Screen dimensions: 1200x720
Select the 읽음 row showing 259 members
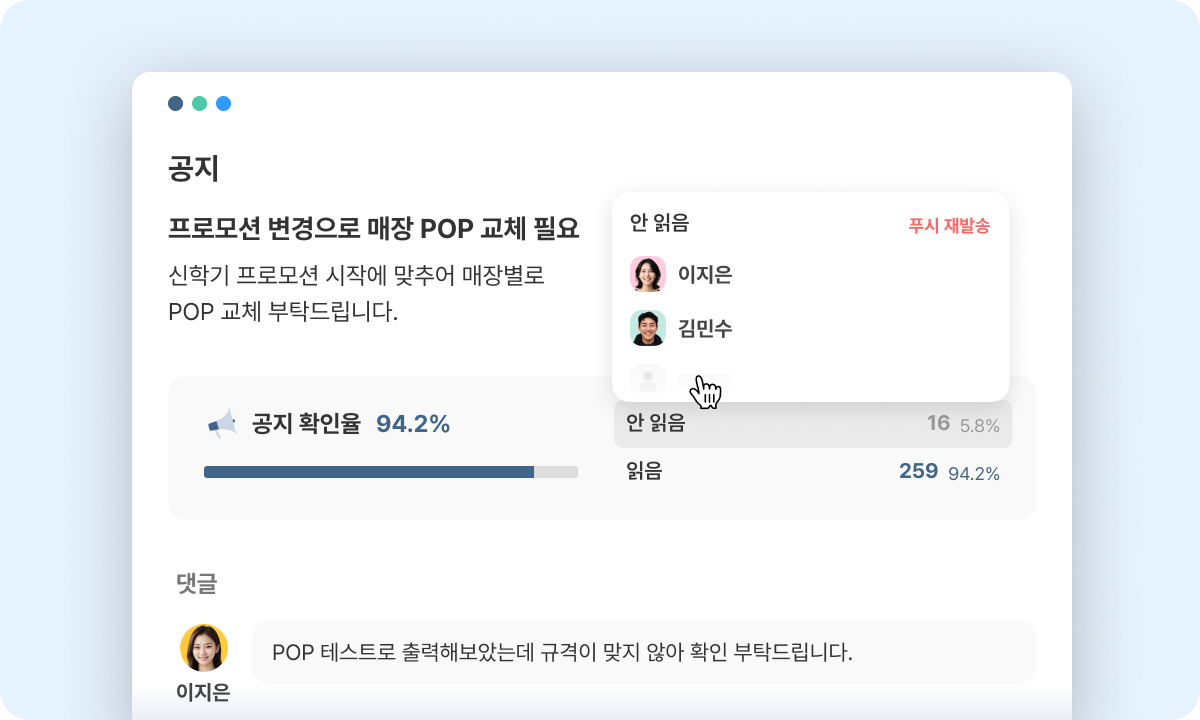click(812, 472)
